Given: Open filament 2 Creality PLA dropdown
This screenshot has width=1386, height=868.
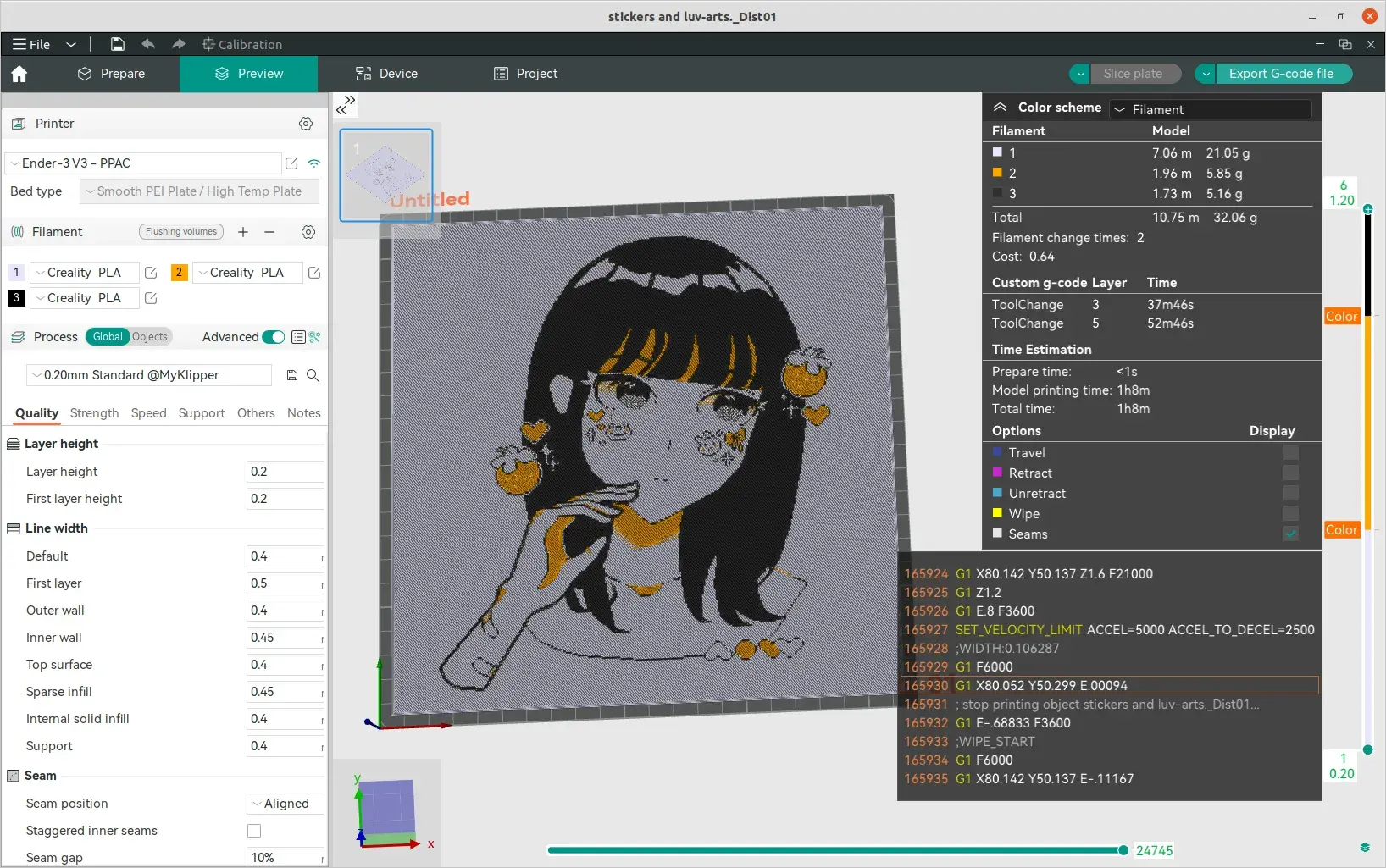Looking at the screenshot, I should 247,273.
